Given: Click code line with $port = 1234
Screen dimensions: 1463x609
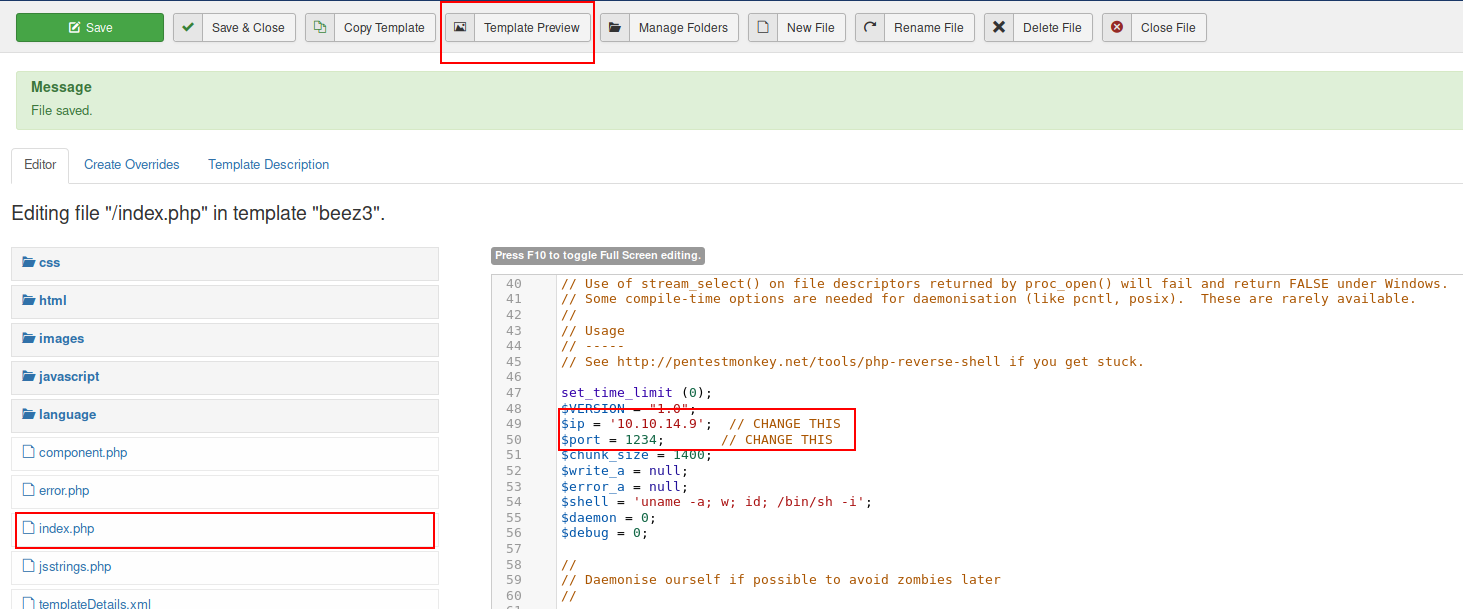Looking at the screenshot, I should pos(697,439).
